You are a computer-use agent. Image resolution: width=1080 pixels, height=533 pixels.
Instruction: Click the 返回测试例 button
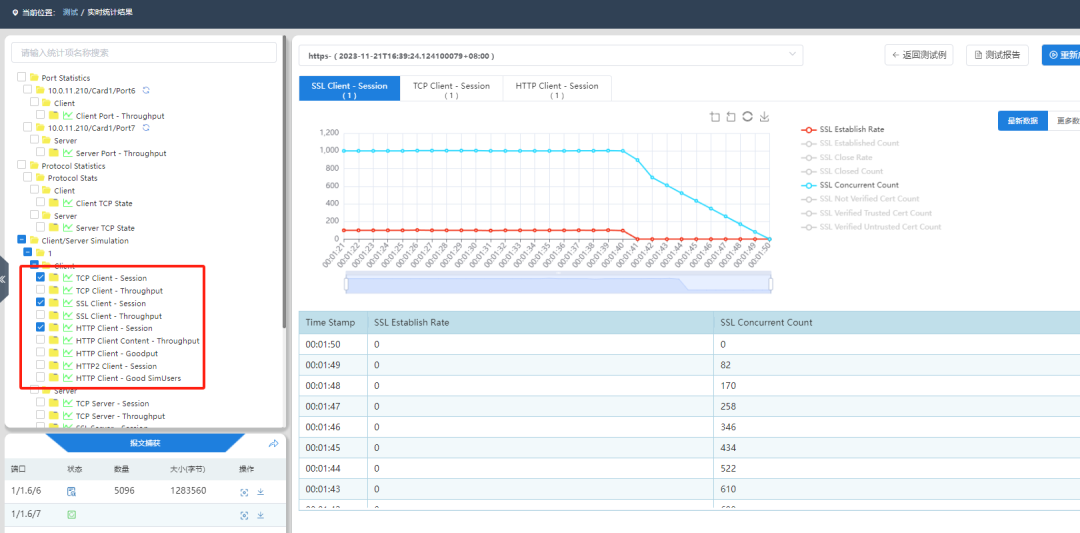point(919,56)
